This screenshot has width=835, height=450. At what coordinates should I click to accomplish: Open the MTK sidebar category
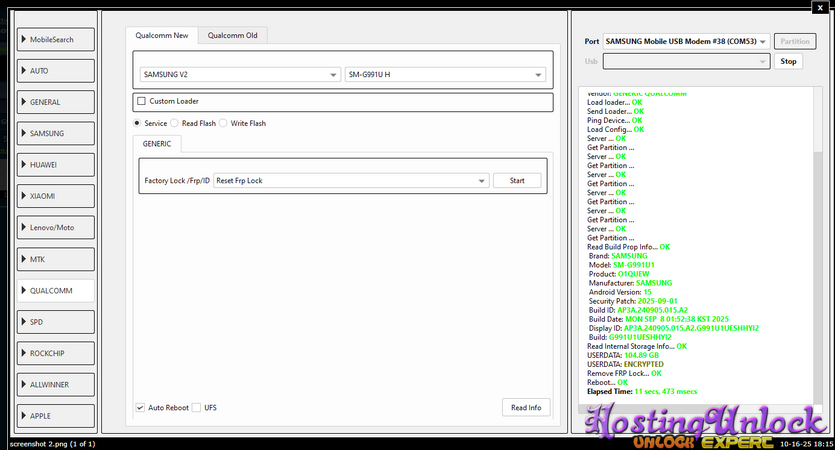click(x=57, y=259)
